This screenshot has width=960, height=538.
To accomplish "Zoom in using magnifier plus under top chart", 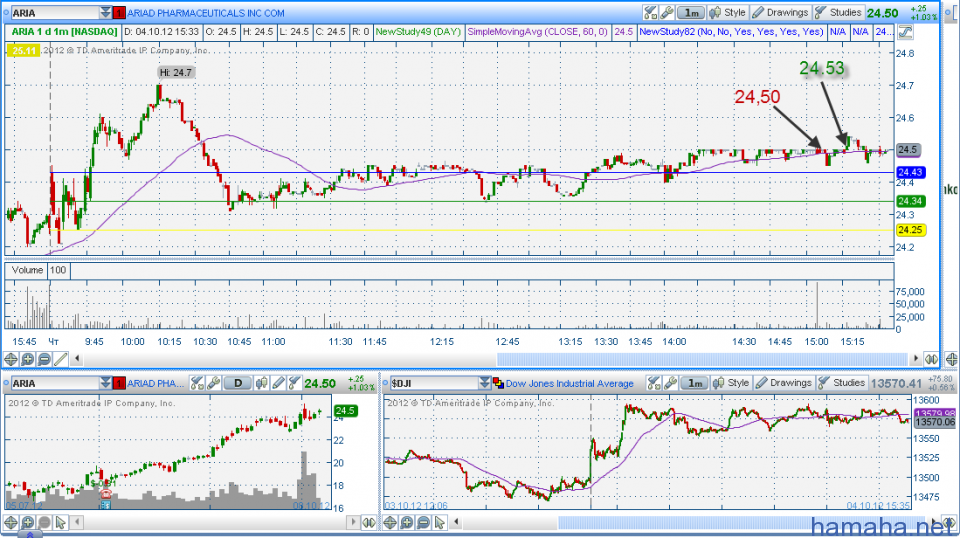I will tap(28, 359).
